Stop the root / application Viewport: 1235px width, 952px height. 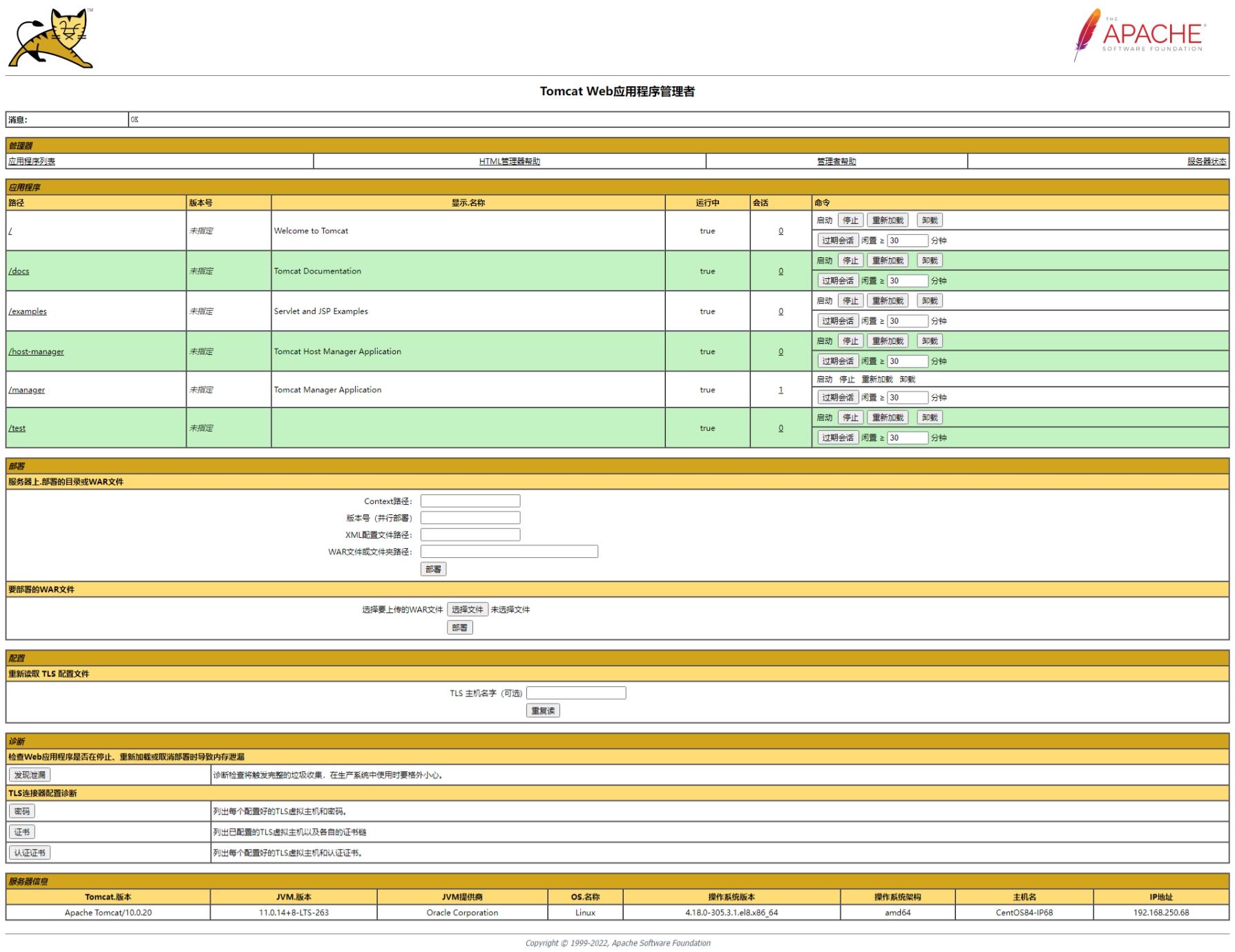point(850,220)
